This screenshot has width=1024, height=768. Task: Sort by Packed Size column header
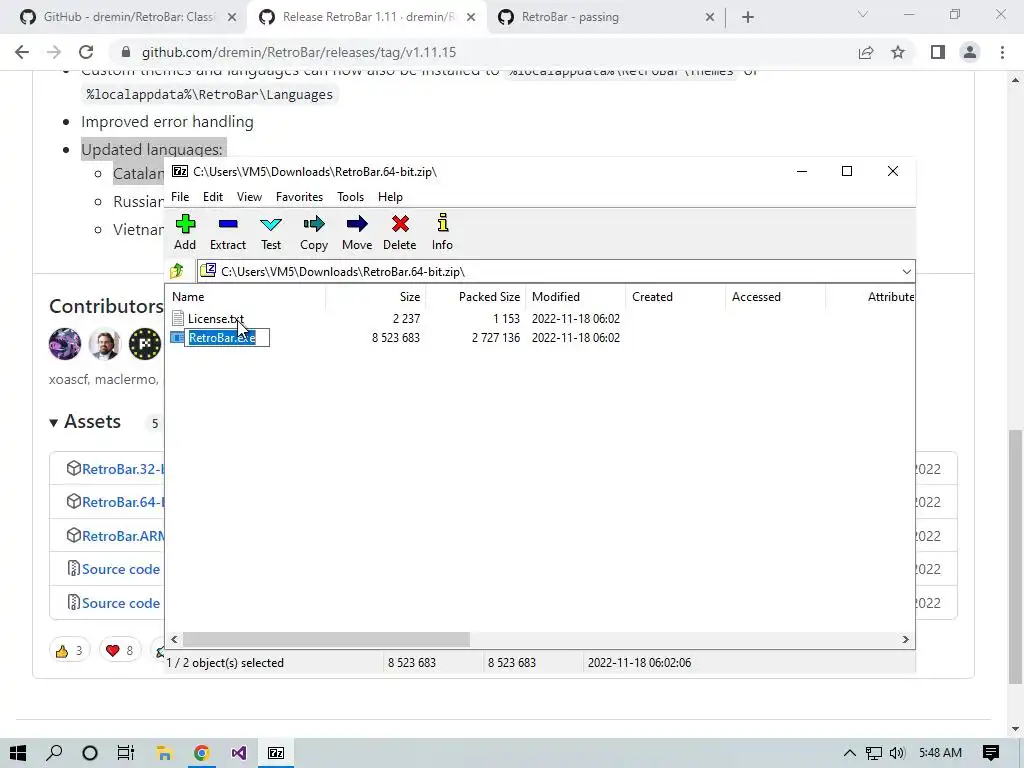point(475,296)
